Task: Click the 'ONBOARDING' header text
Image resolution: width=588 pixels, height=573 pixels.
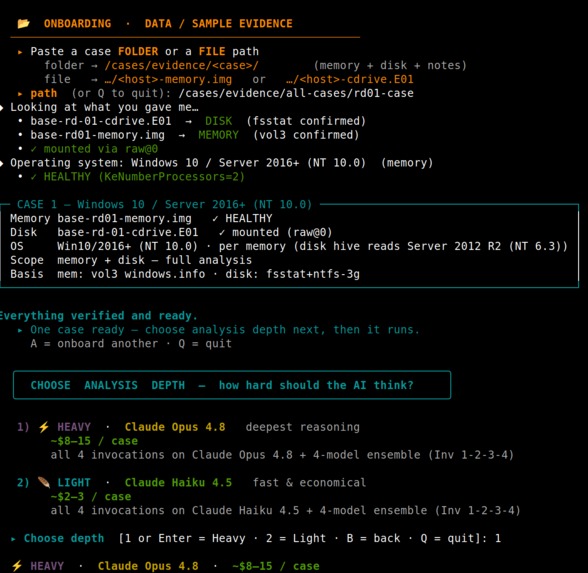Action: point(77,24)
